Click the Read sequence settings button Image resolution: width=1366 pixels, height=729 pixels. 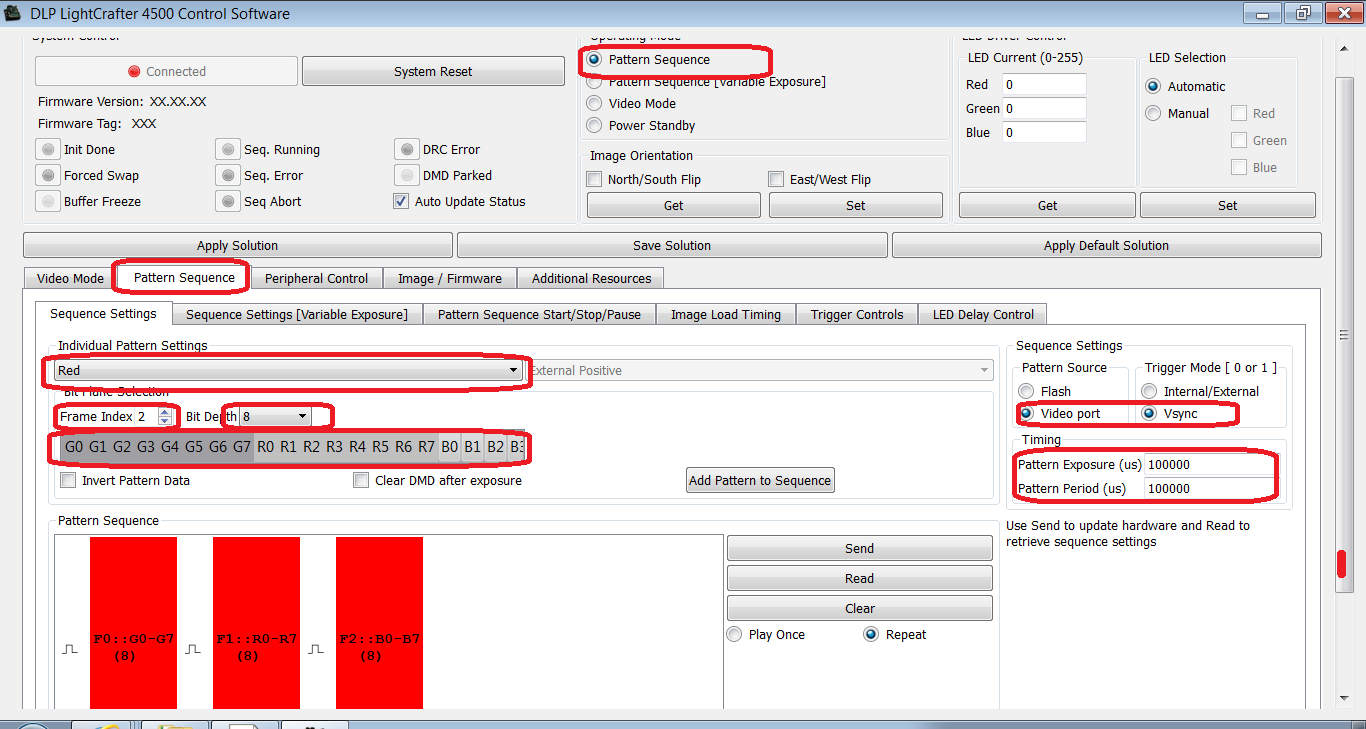859,579
